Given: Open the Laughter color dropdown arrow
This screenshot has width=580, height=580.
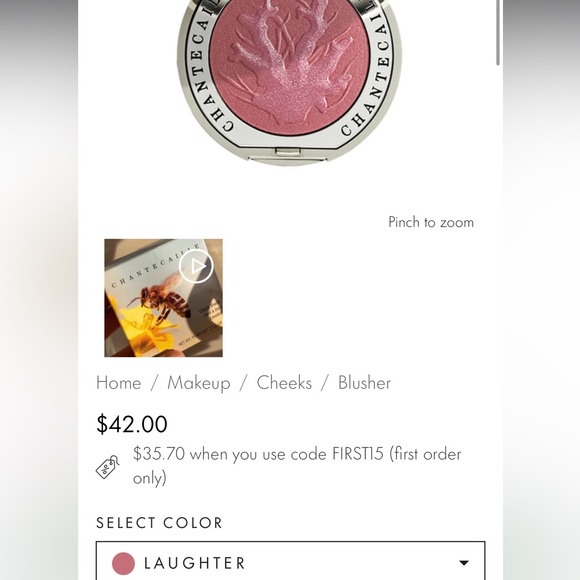Looking at the screenshot, I should tap(464, 563).
